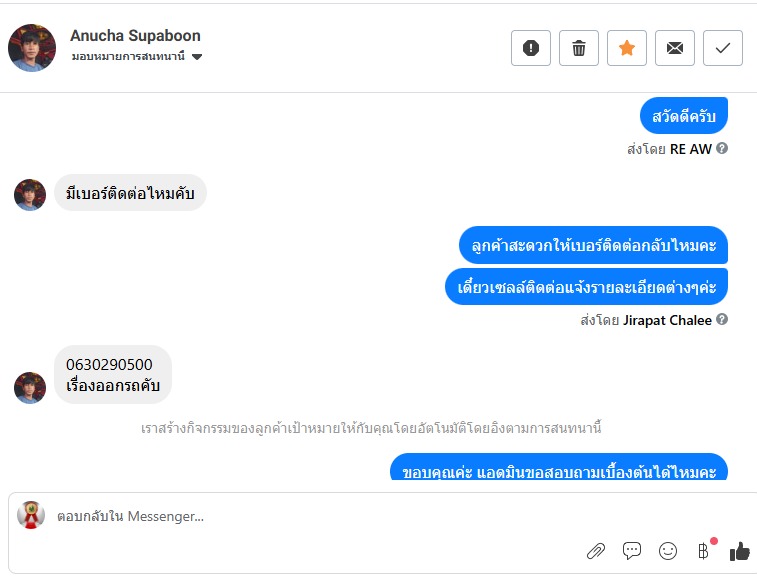Toggle the orange follow-up star
The height and width of the screenshot is (582, 757).
point(627,48)
